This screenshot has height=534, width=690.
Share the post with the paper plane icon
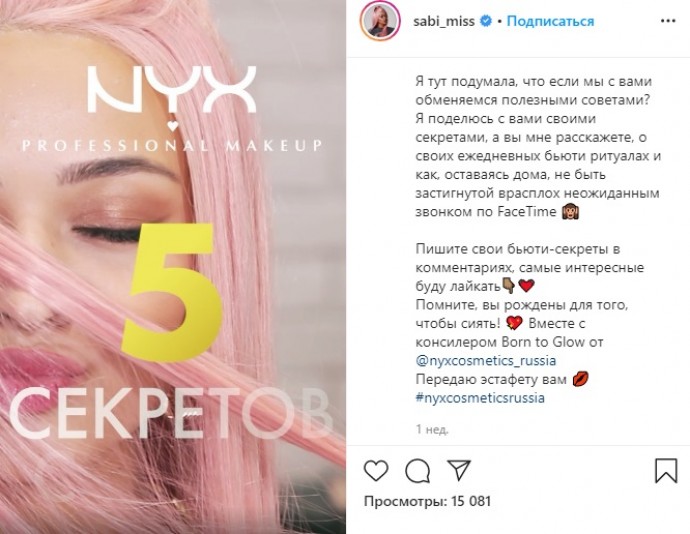(459, 470)
